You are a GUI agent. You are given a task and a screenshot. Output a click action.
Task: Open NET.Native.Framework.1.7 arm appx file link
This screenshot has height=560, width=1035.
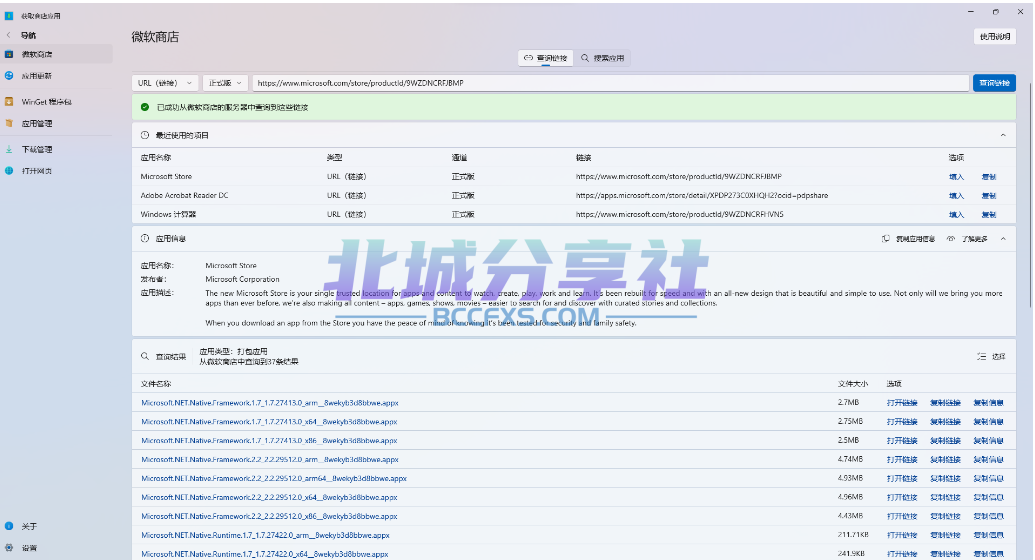269,403
